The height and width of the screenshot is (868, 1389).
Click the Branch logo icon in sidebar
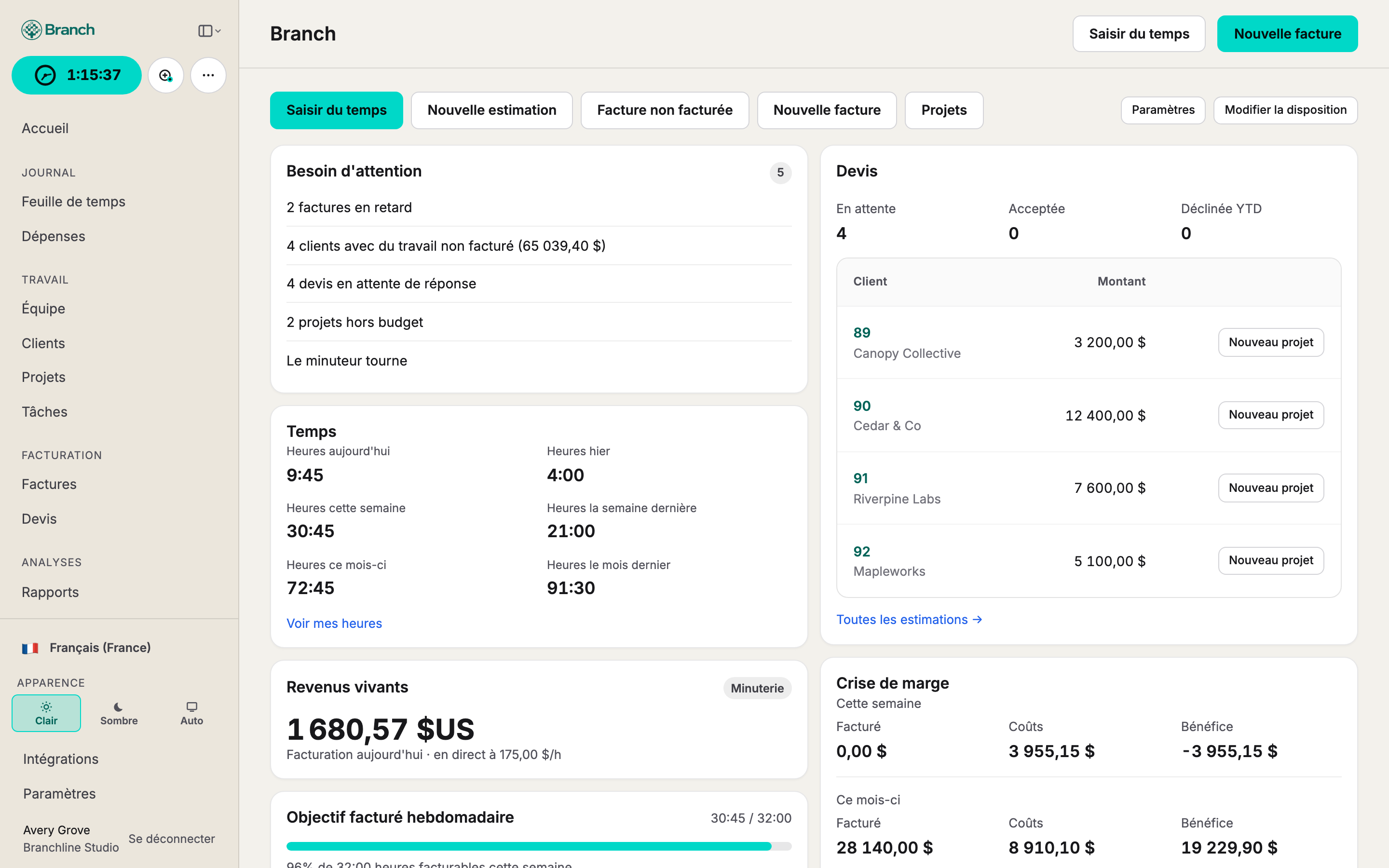[x=31, y=30]
